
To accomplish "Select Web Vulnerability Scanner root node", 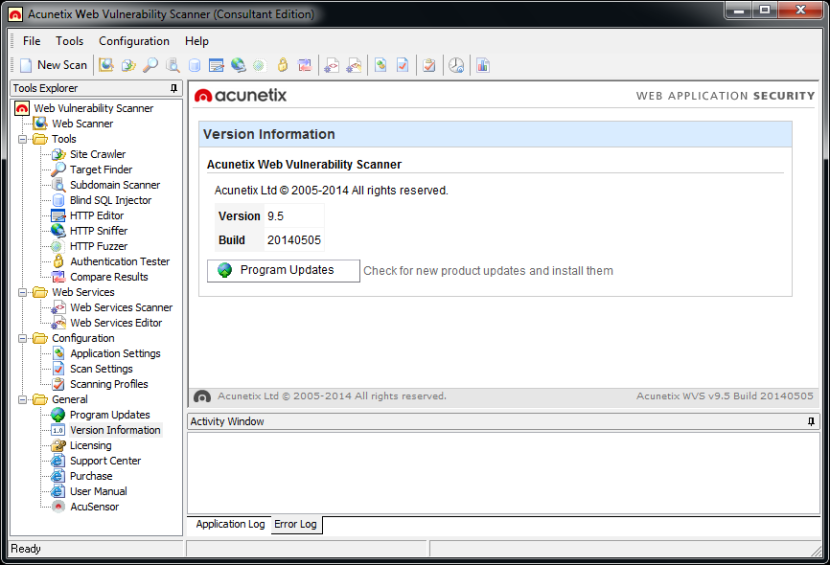I will pyautogui.click(x=94, y=108).
